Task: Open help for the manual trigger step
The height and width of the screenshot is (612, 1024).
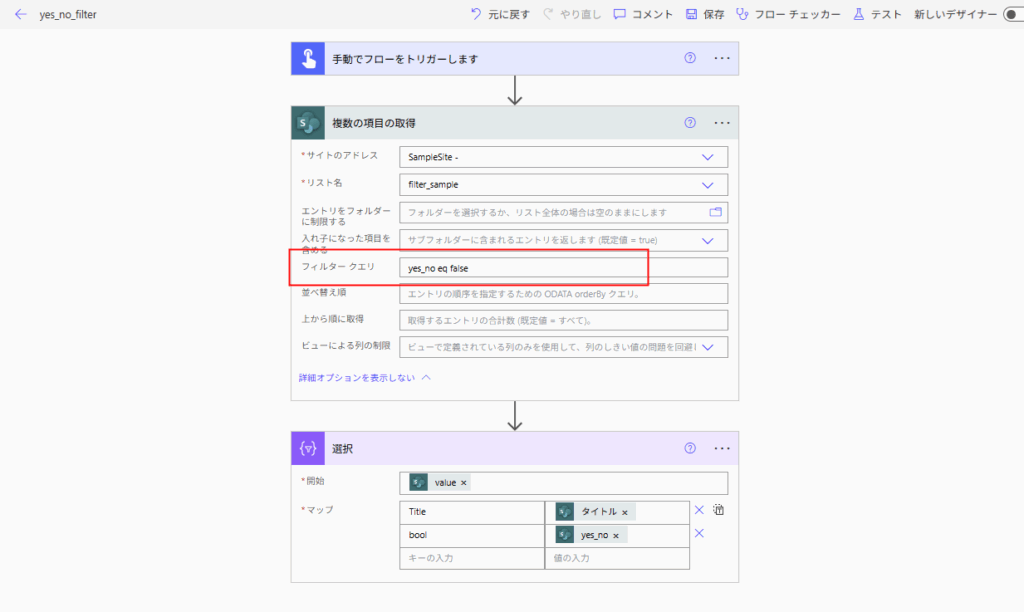Action: pos(690,58)
